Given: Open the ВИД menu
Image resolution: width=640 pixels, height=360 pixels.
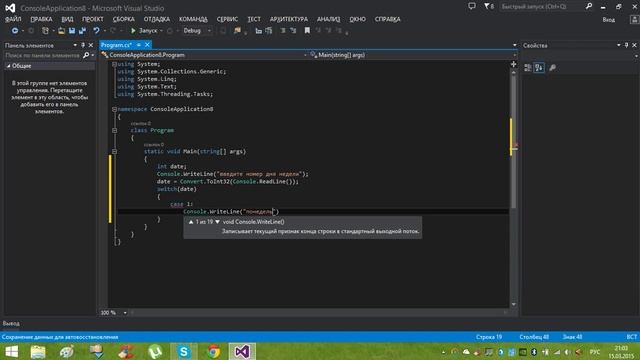Looking at the screenshot, I should click(67, 19).
